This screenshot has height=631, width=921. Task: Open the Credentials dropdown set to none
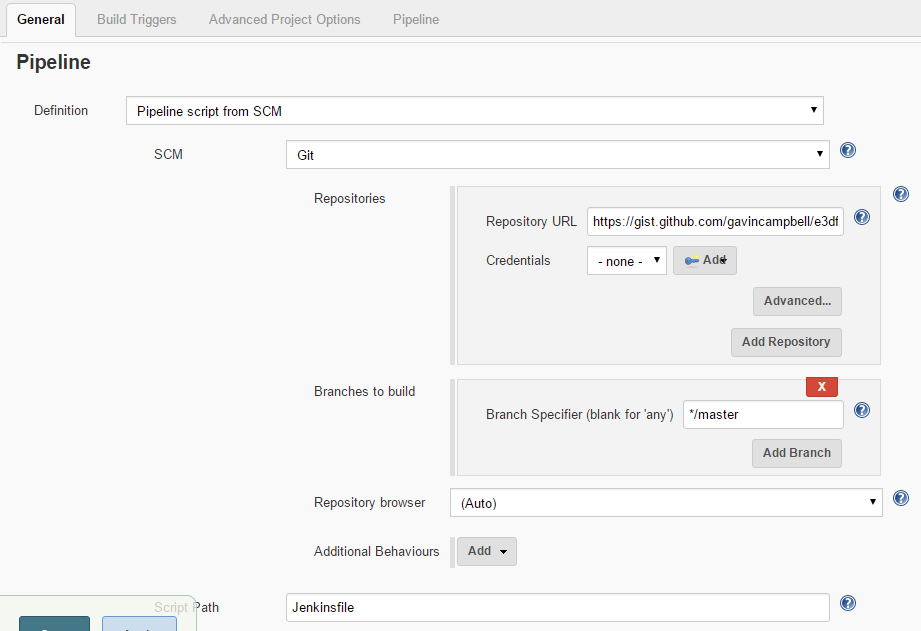[626, 260]
